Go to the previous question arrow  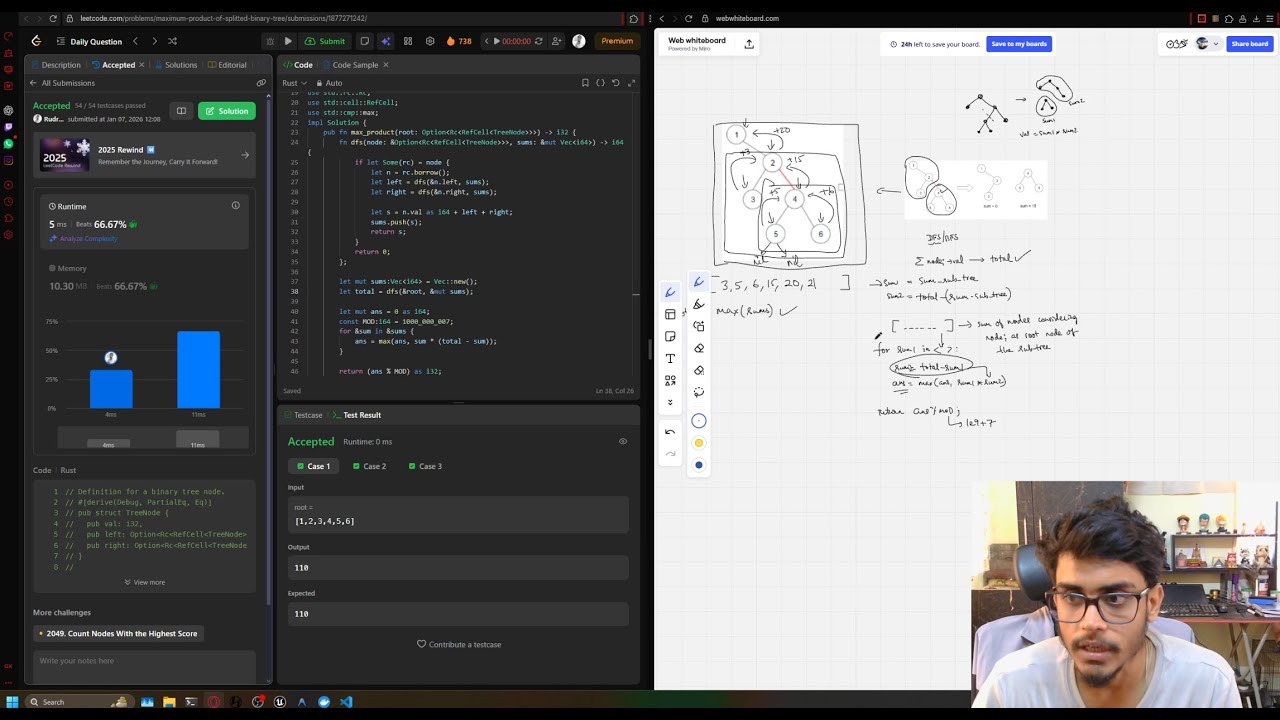click(x=135, y=41)
